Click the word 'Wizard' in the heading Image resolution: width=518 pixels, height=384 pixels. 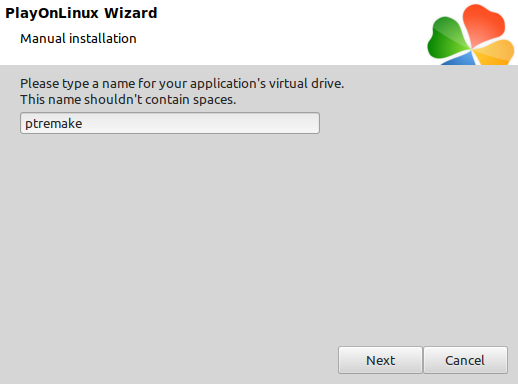coord(130,13)
